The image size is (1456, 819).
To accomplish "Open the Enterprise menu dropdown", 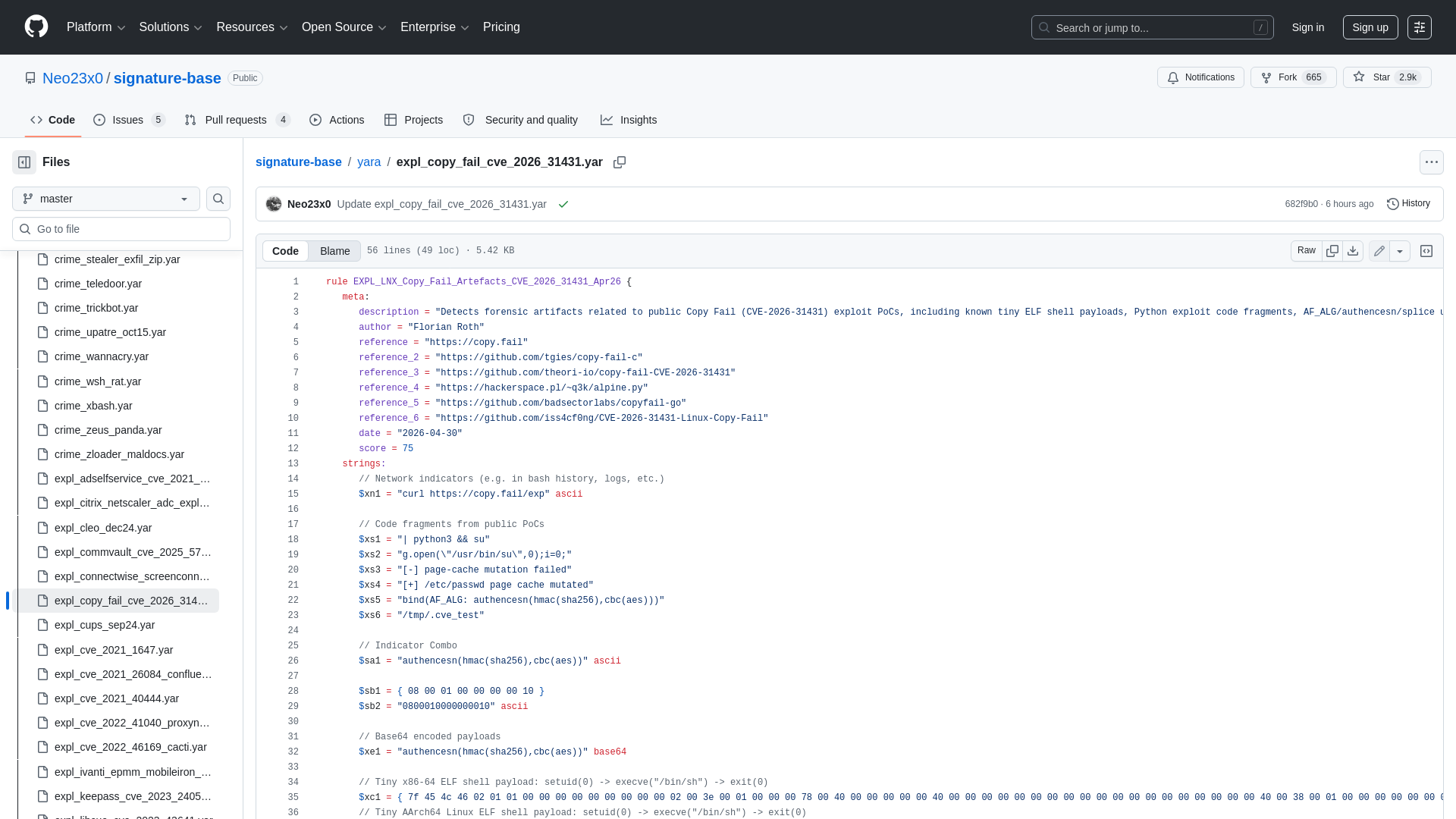I will click(x=435, y=27).
